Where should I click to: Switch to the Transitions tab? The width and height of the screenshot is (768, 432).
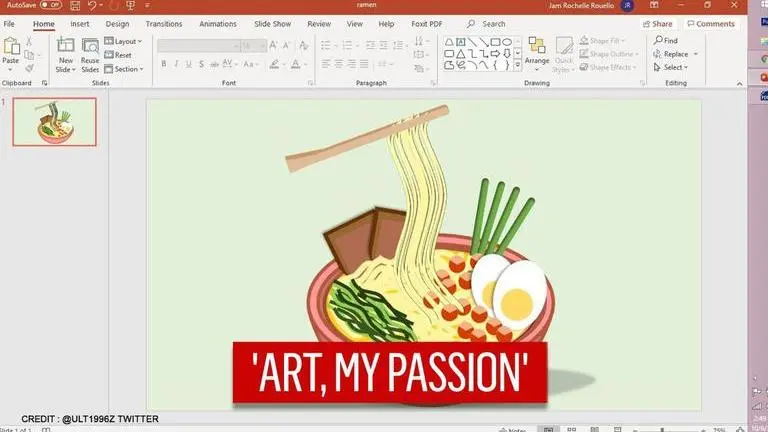click(x=164, y=24)
